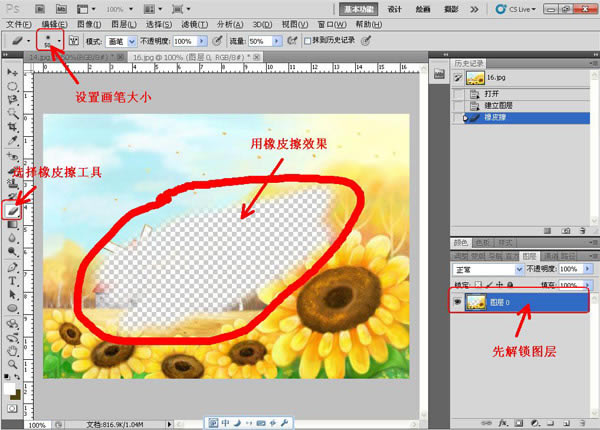Toggle lock transparent pixels
Screen dimensions: 600x430
(x=478, y=285)
